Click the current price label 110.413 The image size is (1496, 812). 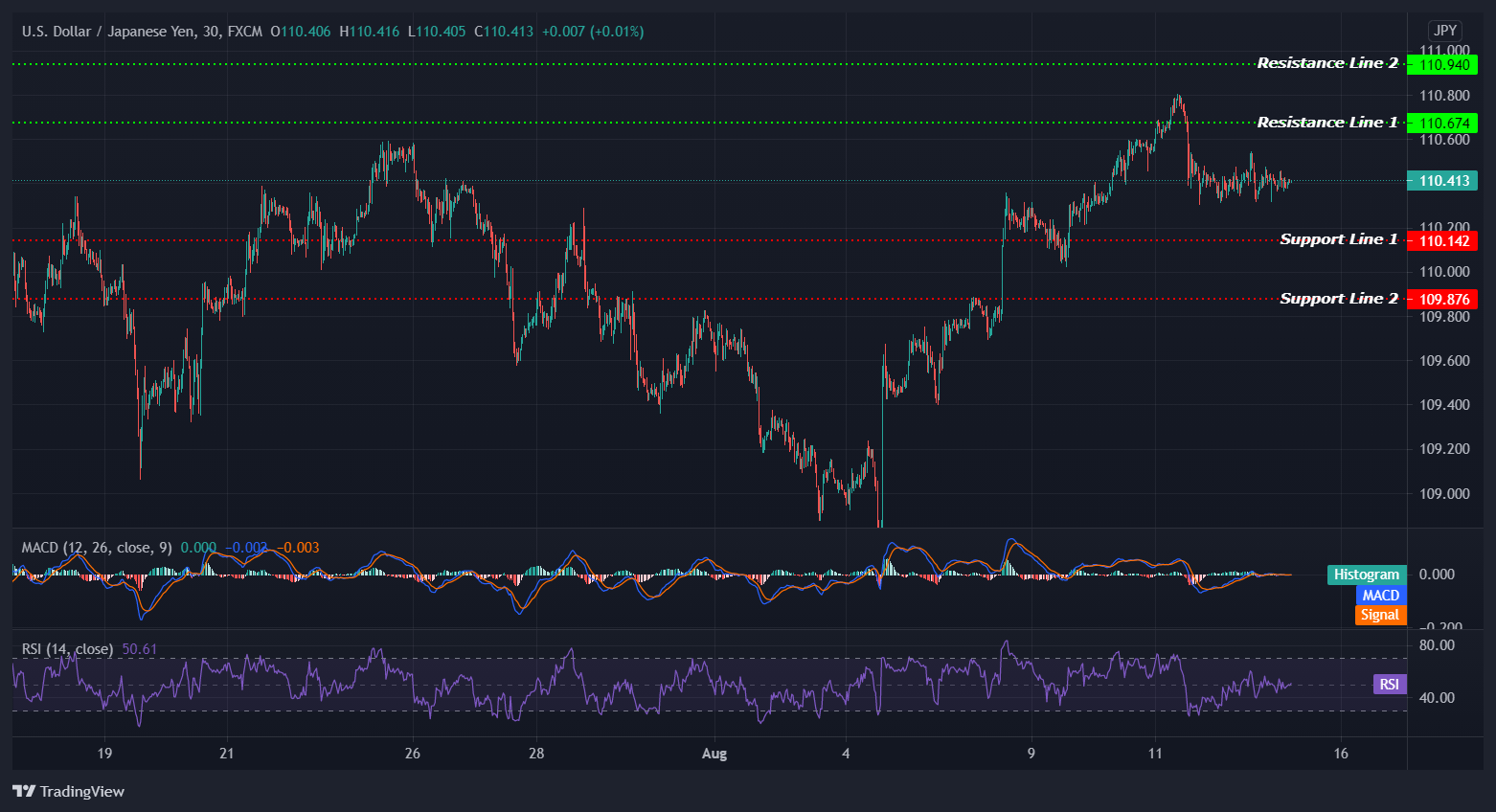tap(1442, 180)
